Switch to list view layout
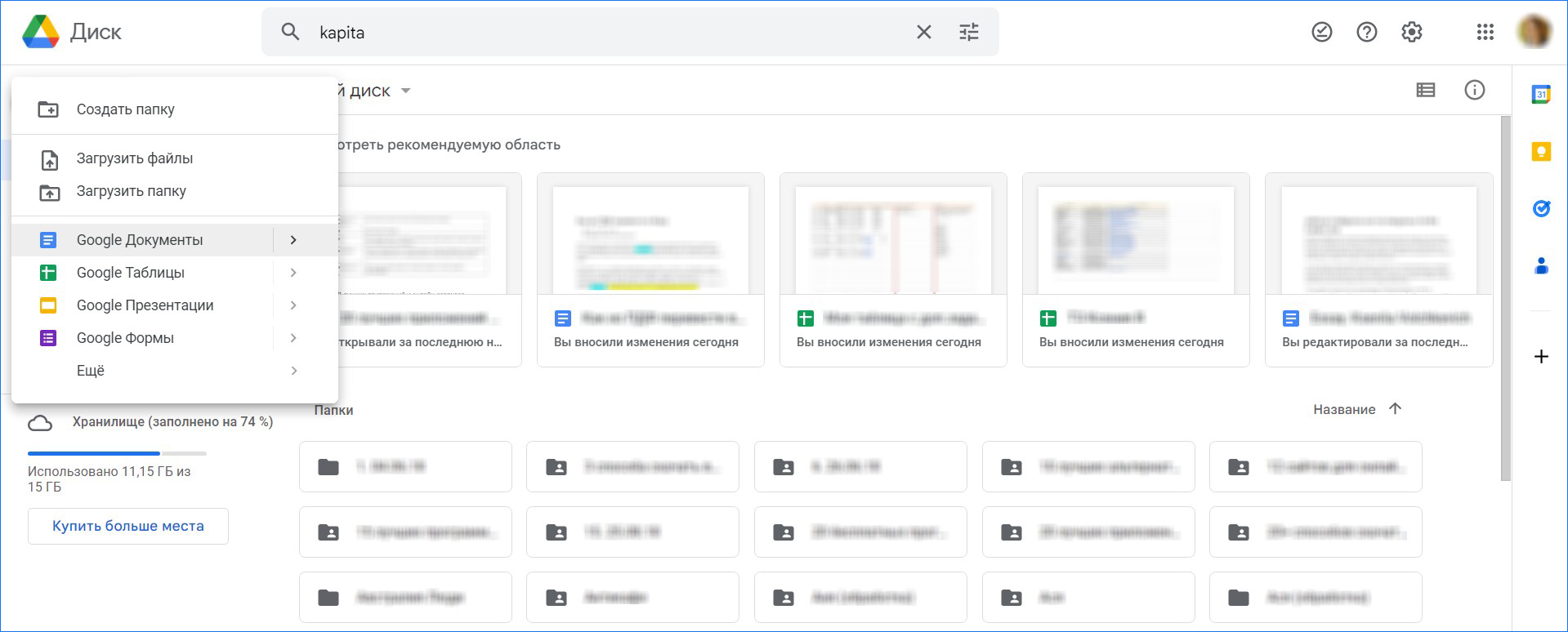Viewport: 1568px width, 632px height. (1426, 90)
